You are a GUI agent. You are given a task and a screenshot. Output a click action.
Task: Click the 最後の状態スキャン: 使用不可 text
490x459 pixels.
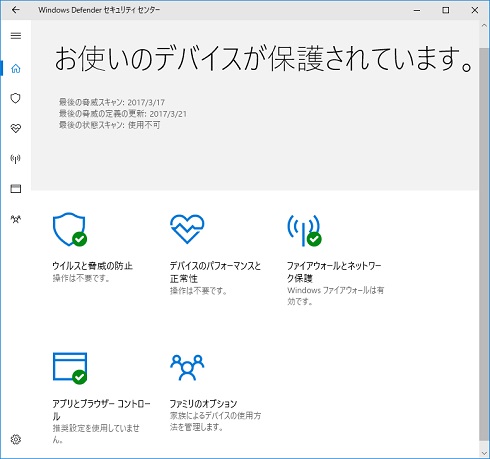click(x=110, y=125)
